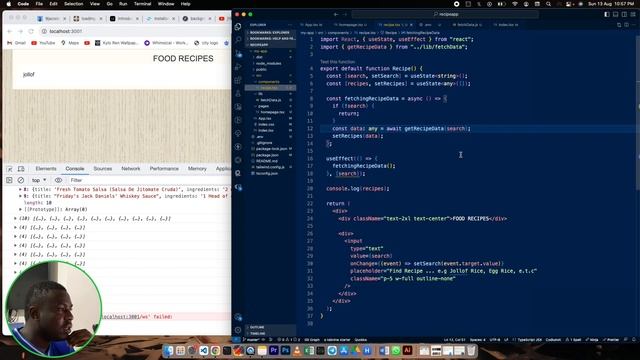Expand the Friday's Jack Daniels object in console

(x=20, y=196)
